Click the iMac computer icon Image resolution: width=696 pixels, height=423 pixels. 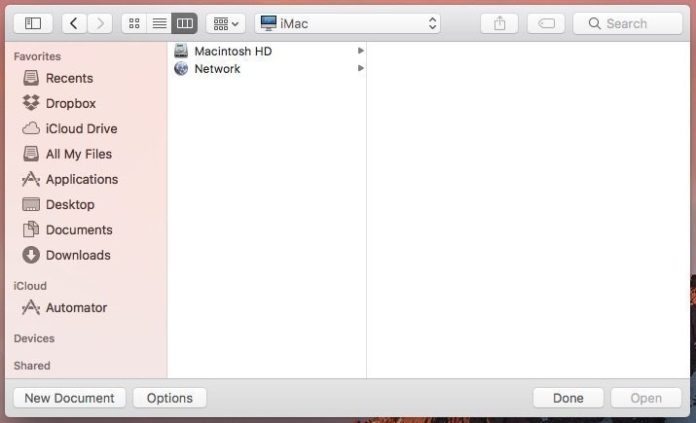point(269,23)
